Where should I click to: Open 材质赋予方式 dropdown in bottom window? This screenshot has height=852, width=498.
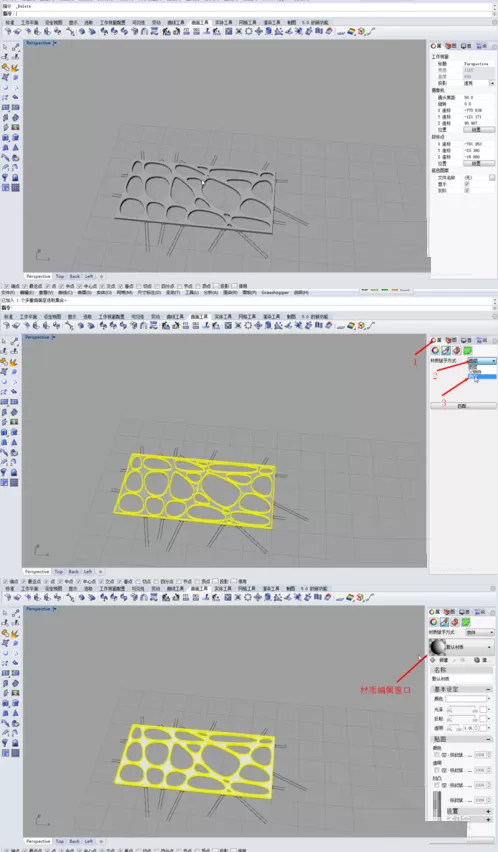pyautogui.click(x=480, y=632)
